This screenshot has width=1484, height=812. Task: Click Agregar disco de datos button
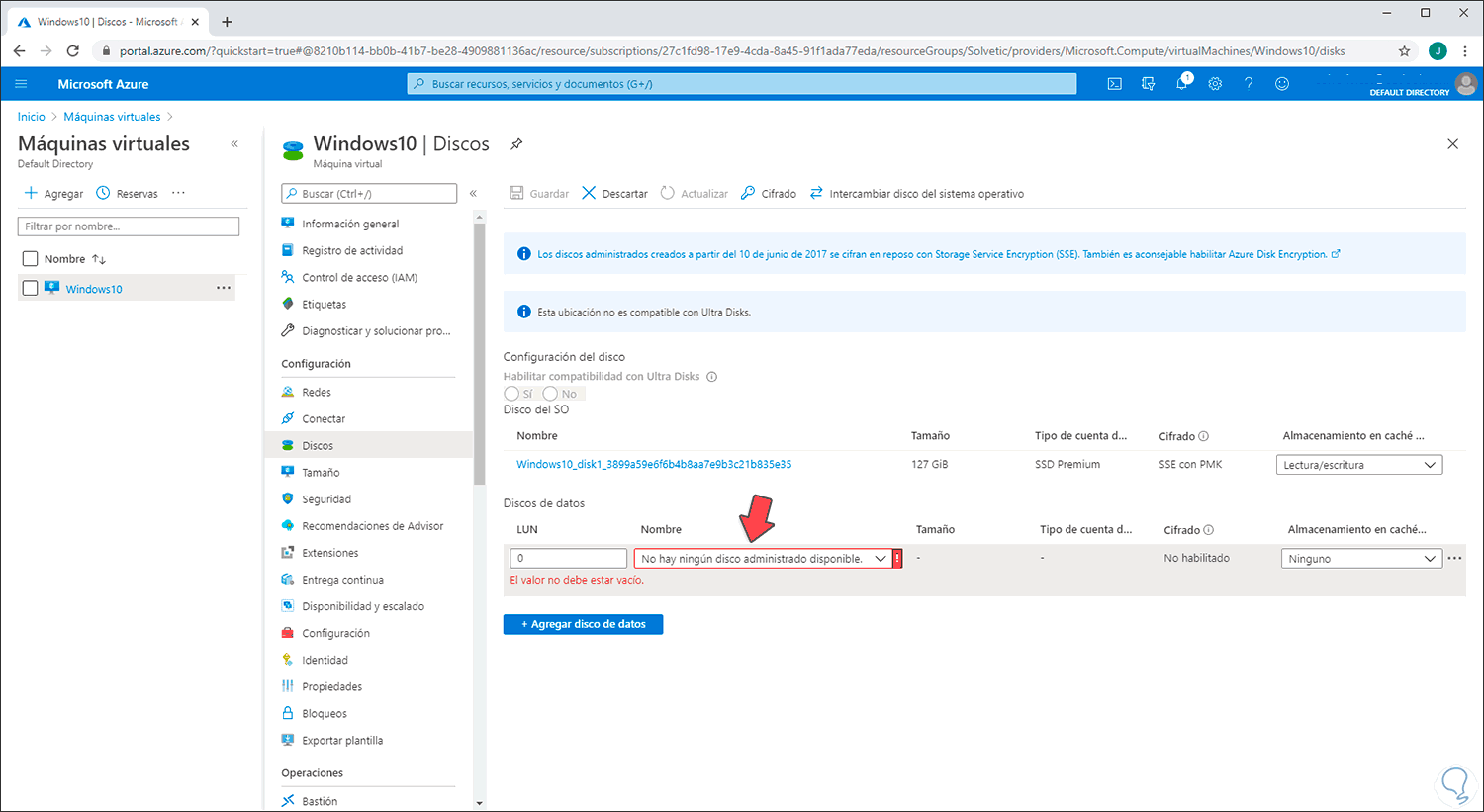point(583,624)
